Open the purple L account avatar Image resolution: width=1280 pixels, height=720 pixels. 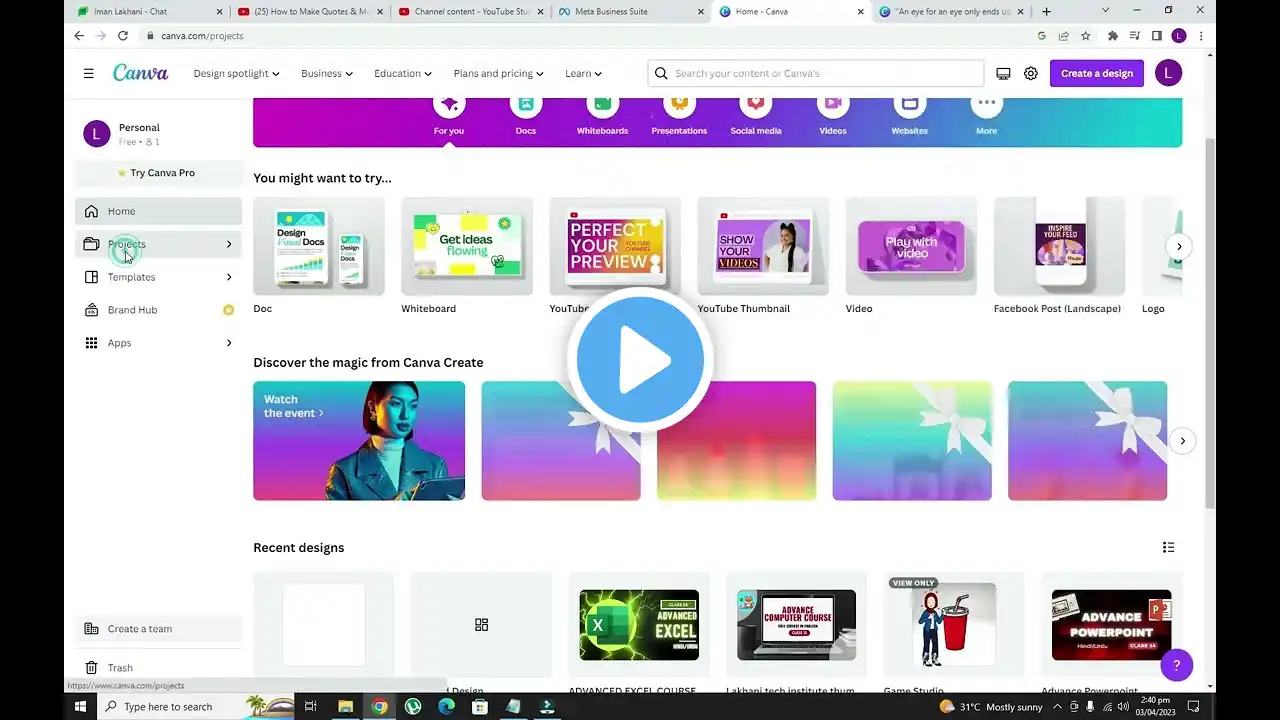(x=1168, y=73)
